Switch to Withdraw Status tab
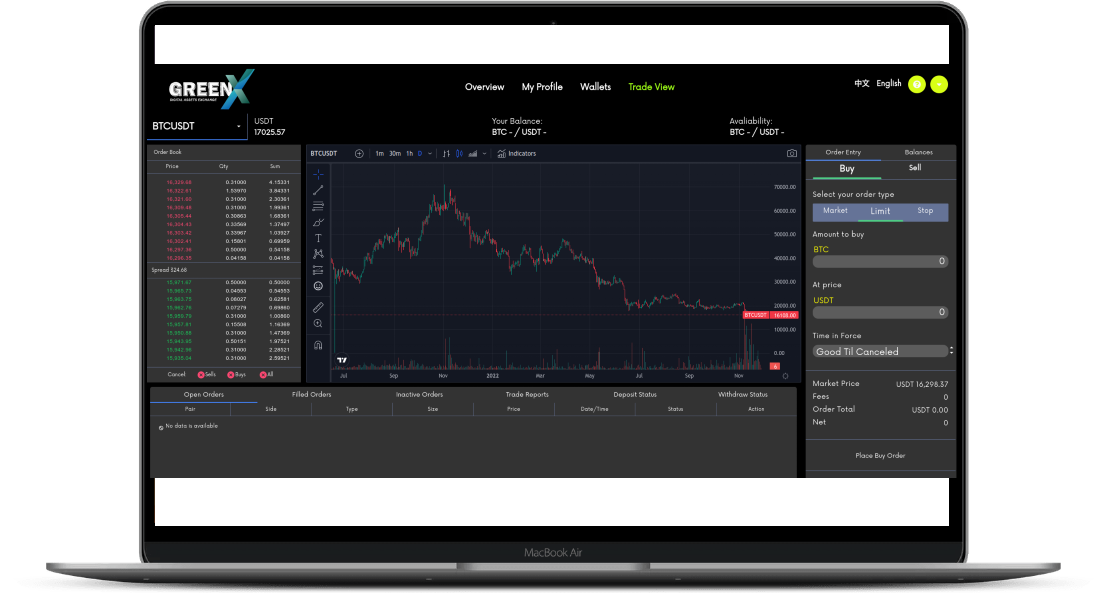The width and height of the screenshot is (1107, 593). (743, 395)
